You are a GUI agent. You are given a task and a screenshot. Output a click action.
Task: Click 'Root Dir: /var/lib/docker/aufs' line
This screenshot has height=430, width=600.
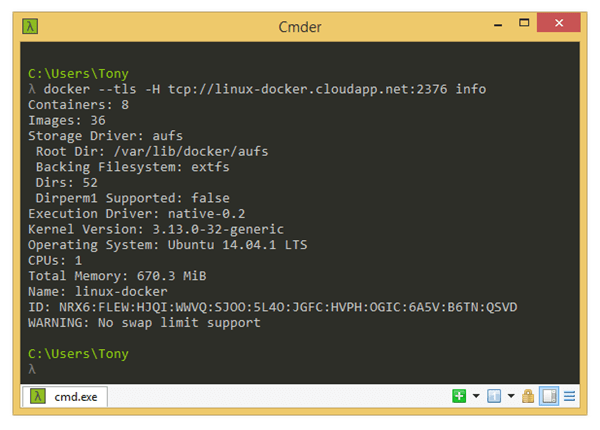(x=152, y=151)
